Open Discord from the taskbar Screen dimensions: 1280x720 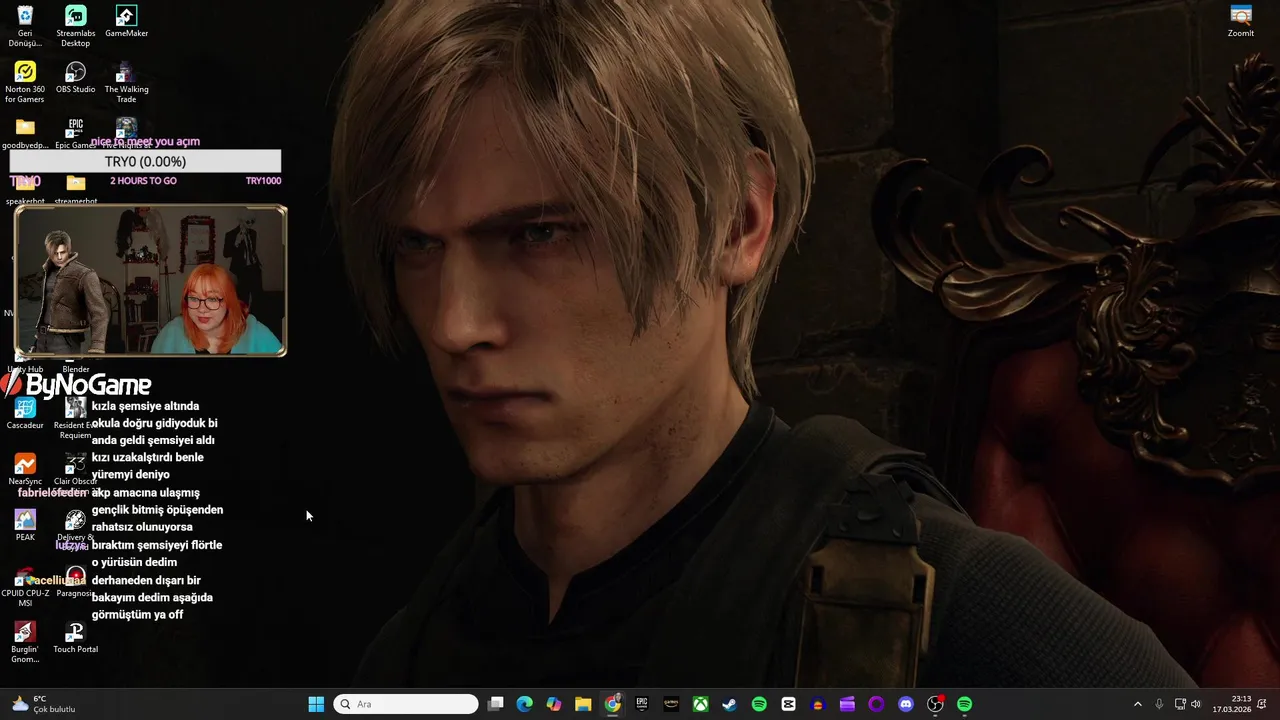tap(906, 704)
